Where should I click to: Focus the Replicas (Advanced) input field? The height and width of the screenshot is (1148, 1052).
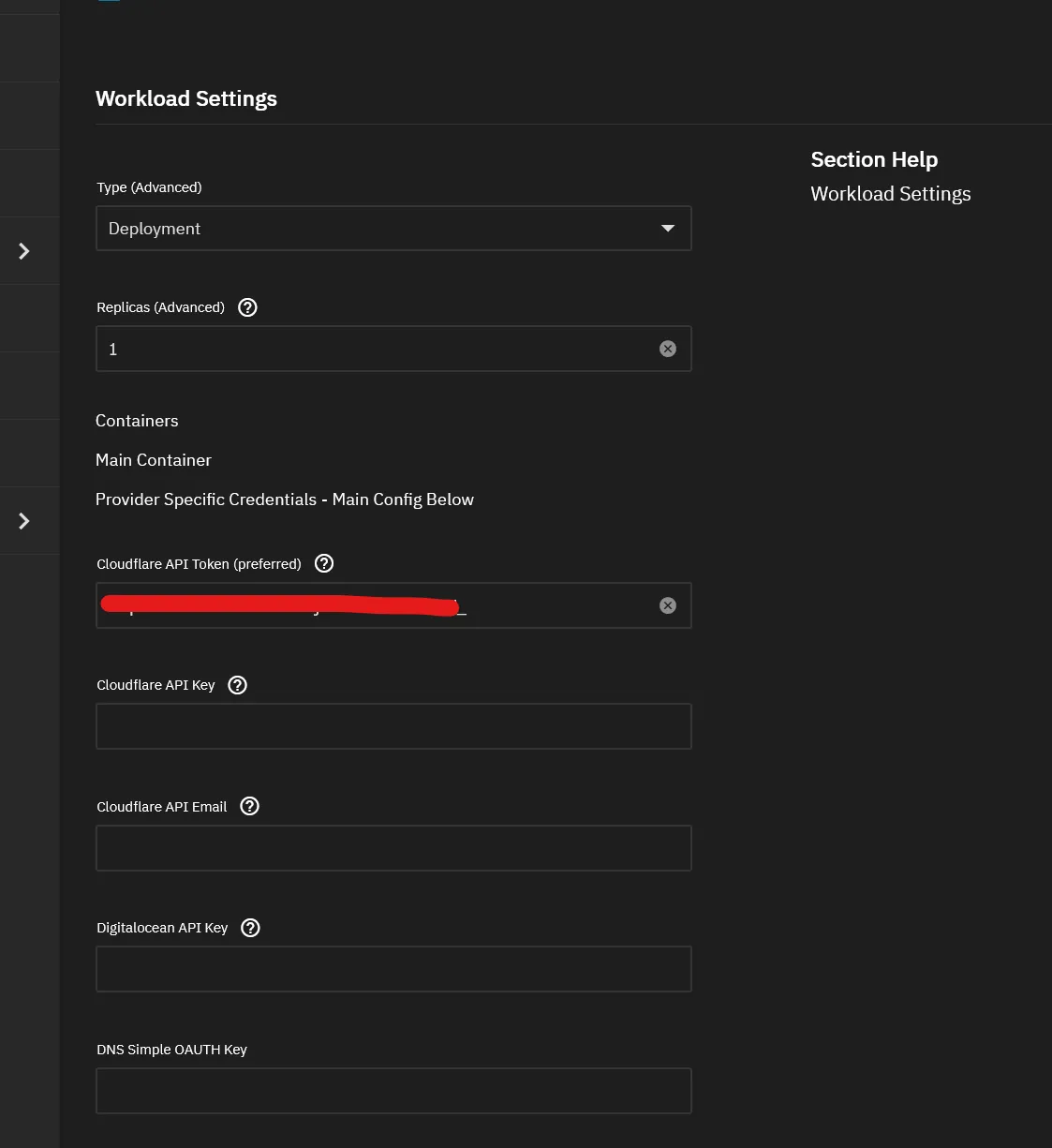[x=375, y=349]
